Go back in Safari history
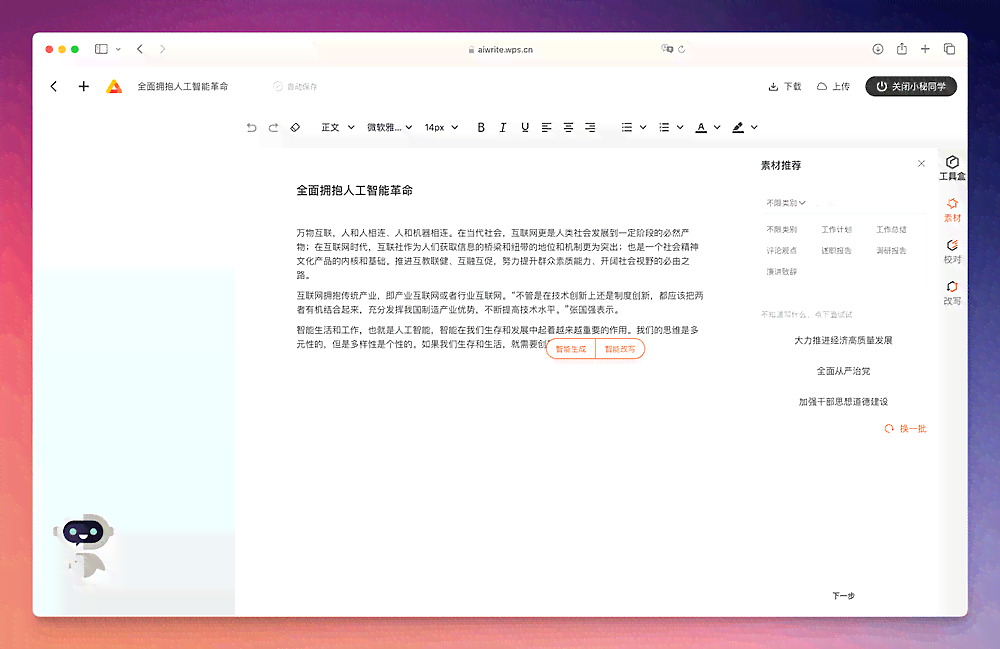The height and width of the screenshot is (649, 1000). pyautogui.click(x=140, y=49)
